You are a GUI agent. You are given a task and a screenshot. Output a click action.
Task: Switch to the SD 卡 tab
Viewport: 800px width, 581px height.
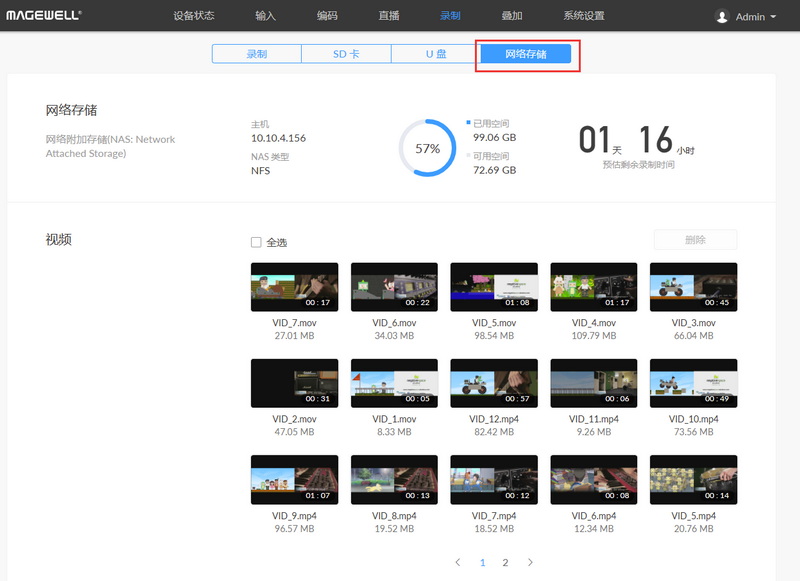point(346,54)
